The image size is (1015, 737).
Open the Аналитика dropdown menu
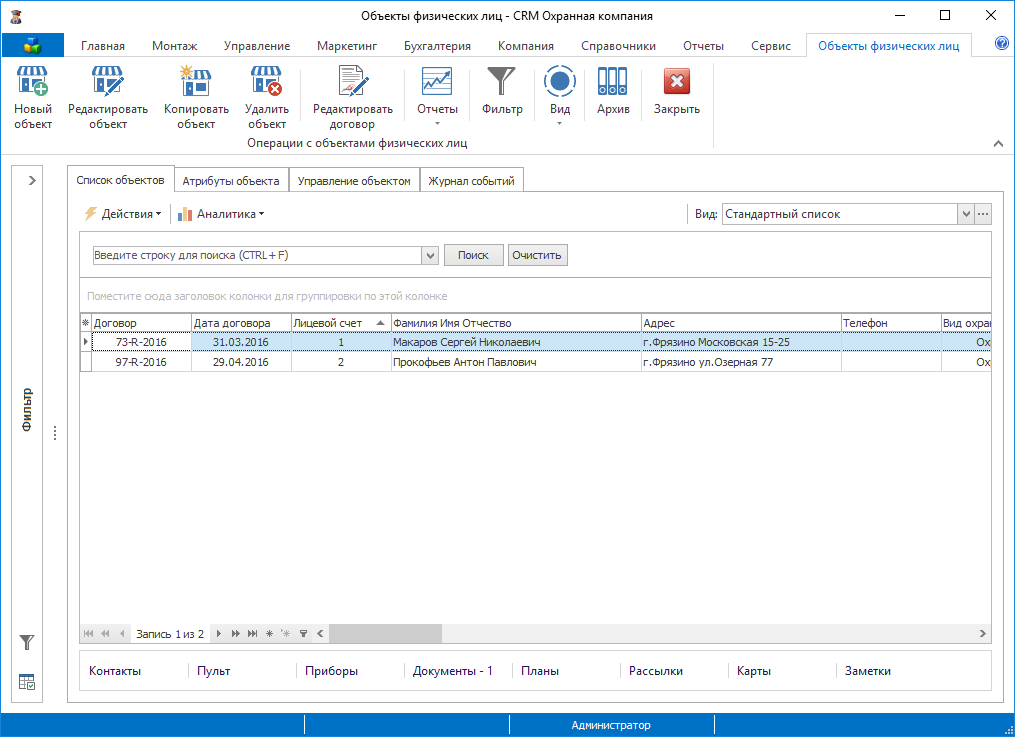(221, 214)
